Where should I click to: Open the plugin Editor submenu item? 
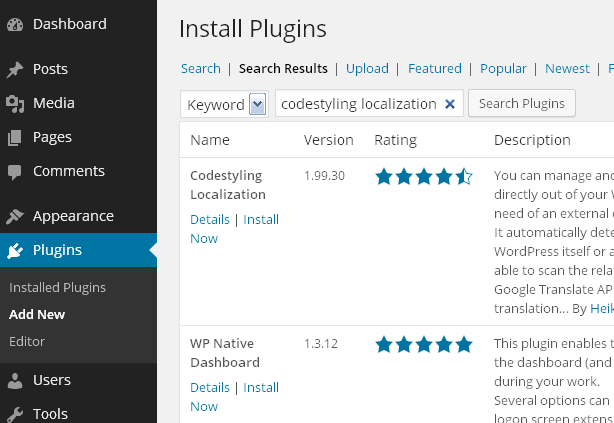(27, 342)
